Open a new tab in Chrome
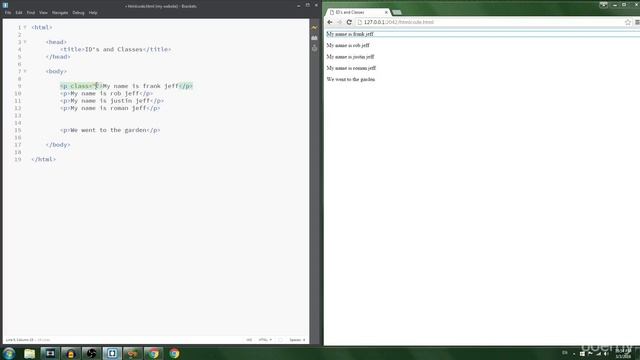The width and height of the screenshot is (640, 360). pos(397,12)
